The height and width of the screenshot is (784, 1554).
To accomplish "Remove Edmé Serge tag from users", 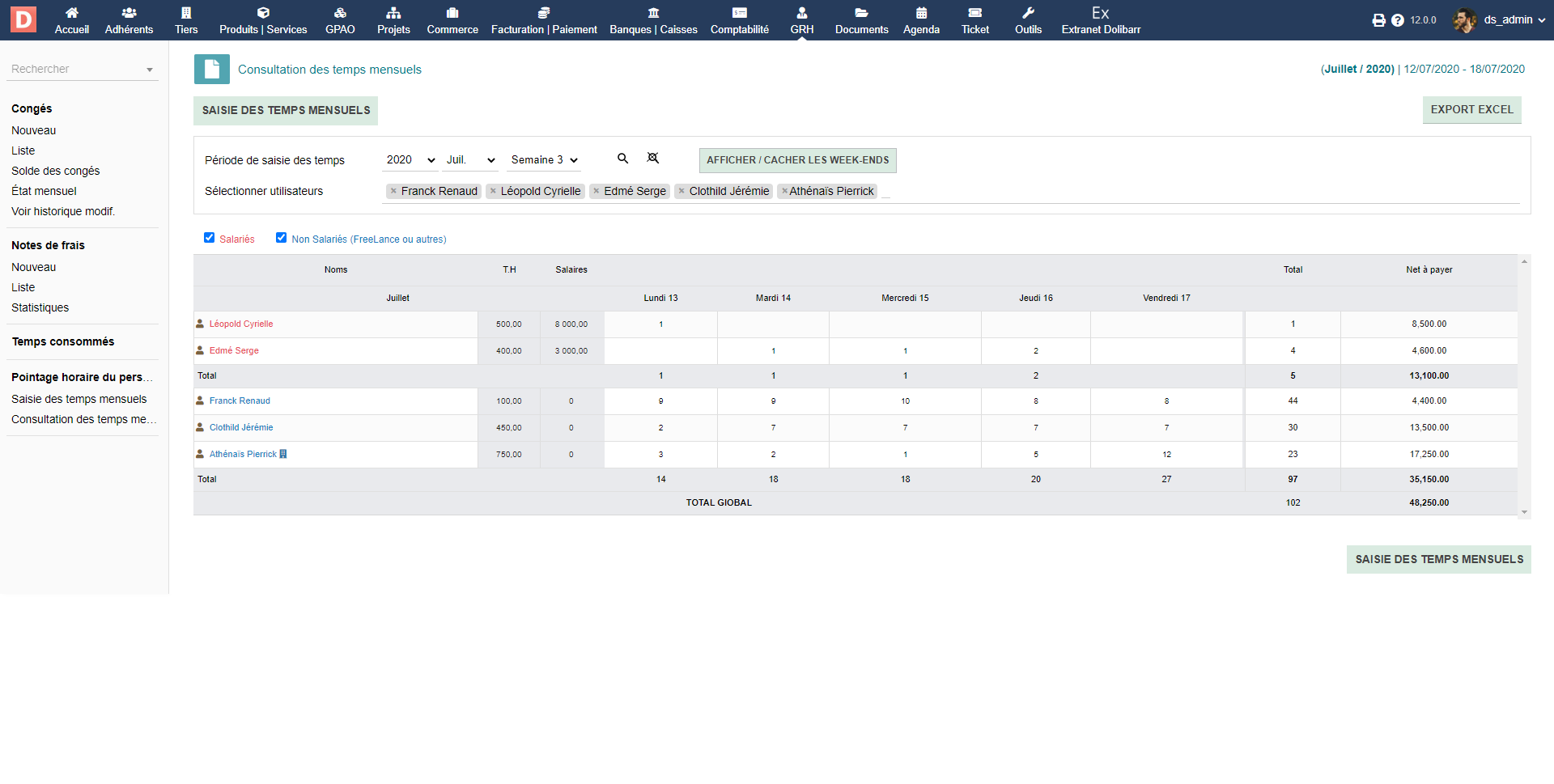I will coord(597,192).
